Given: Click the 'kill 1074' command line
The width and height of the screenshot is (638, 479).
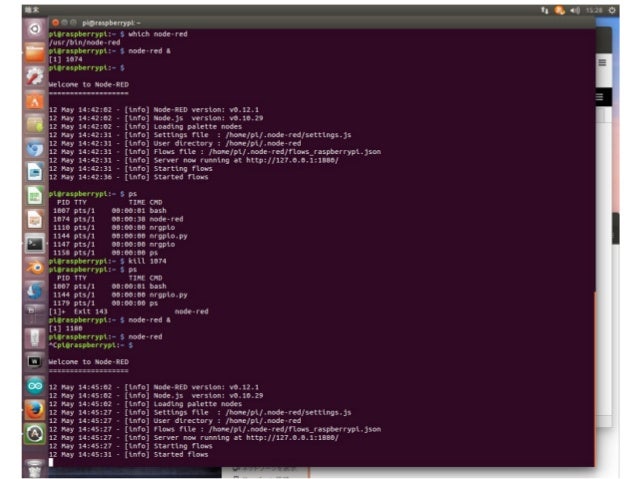Looking at the screenshot, I should 107,261.
